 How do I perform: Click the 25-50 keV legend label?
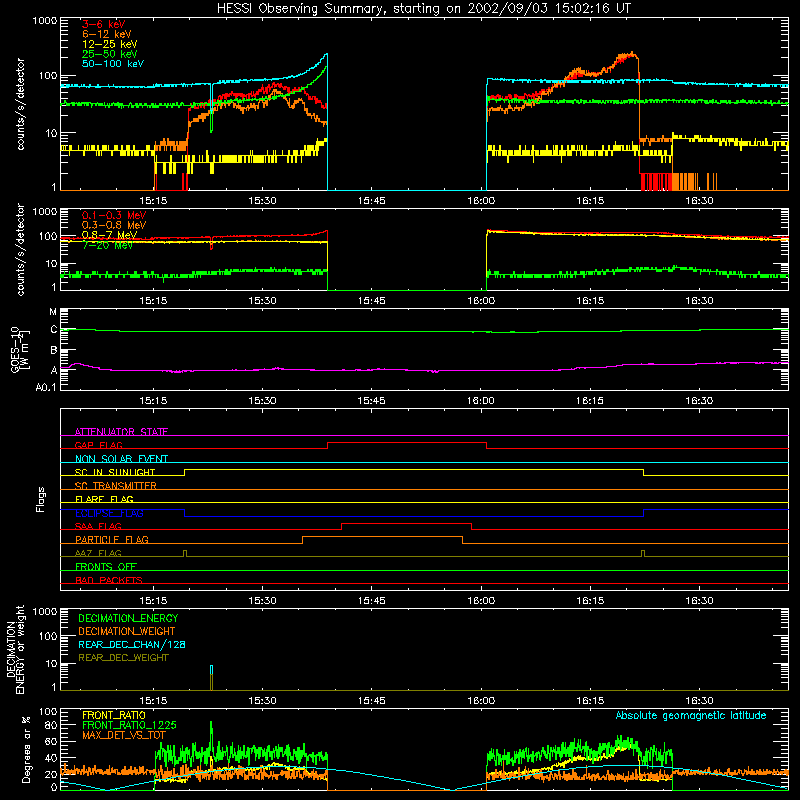pyautogui.click(x=109, y=54)
